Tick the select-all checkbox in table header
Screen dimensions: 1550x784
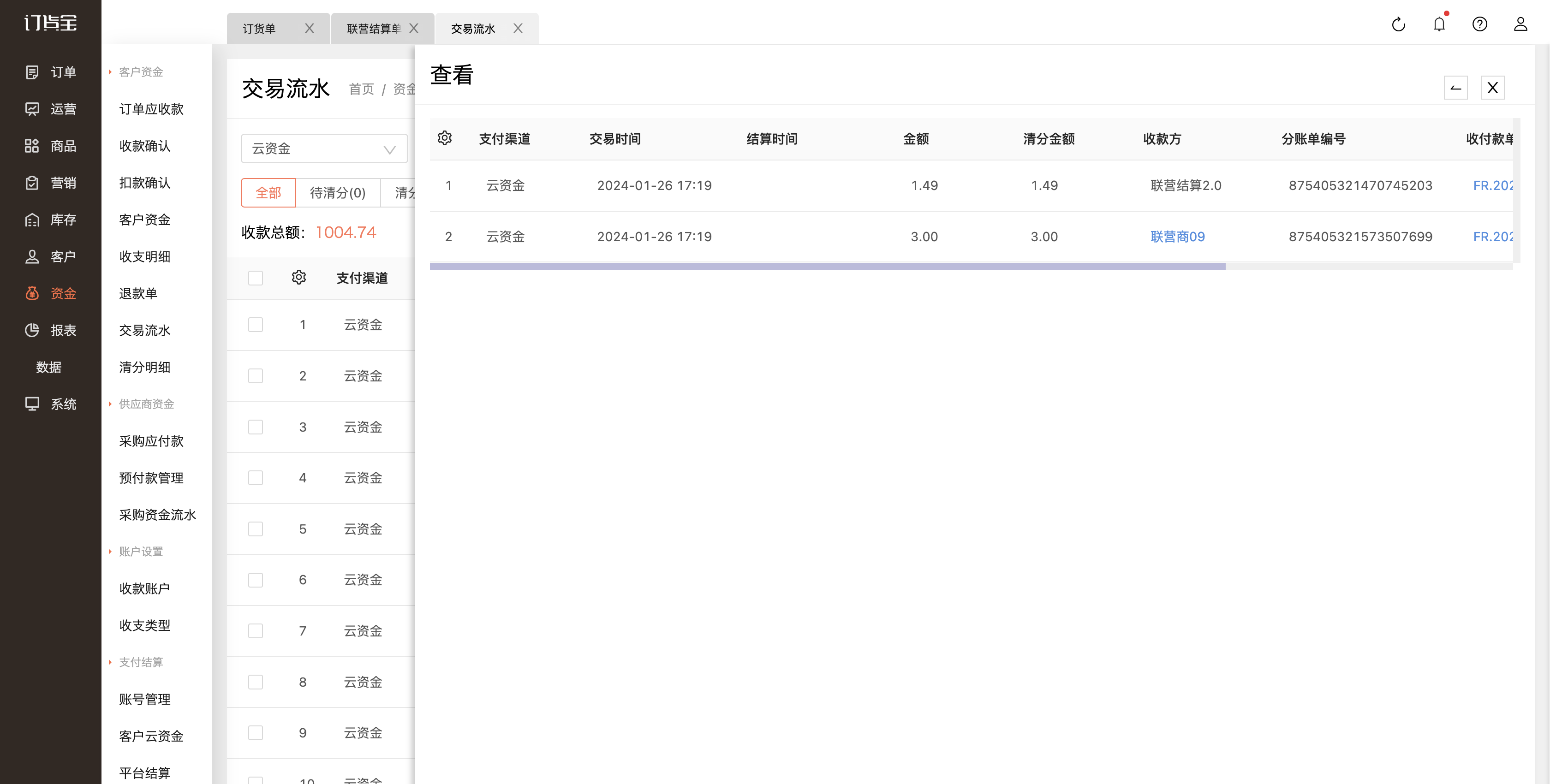click(x=256, y=278)
